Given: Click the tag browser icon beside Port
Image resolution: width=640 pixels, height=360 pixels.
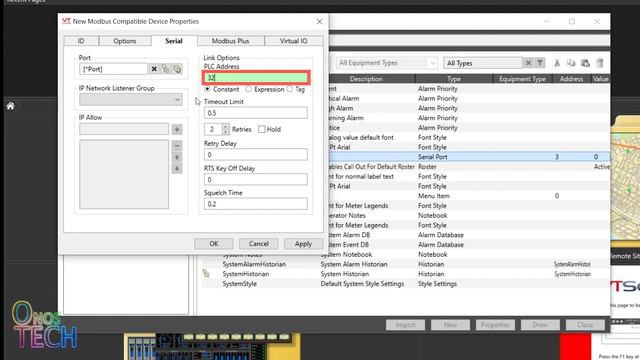Looking at the screenshot, I should (165, 69).
